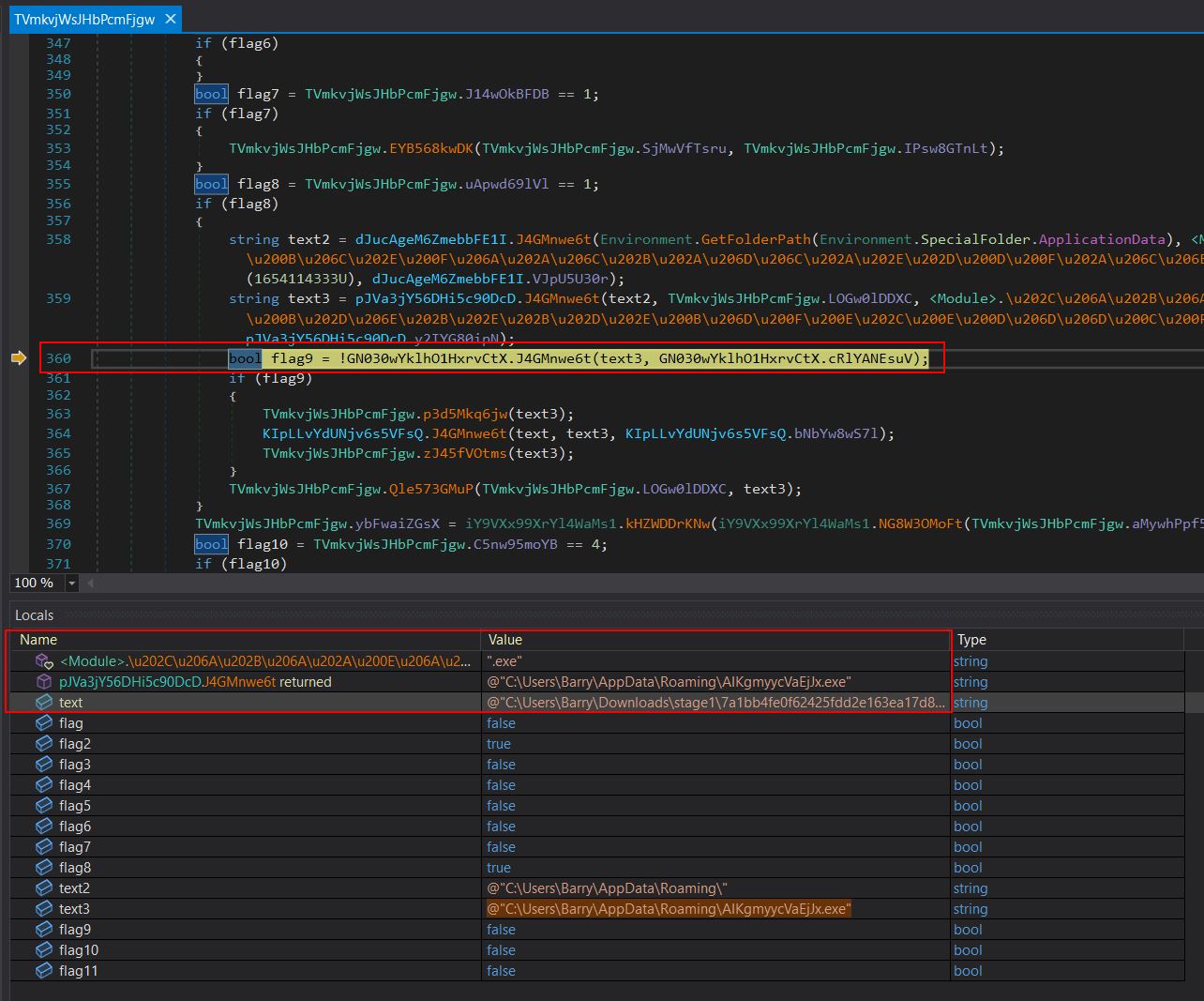Click the variable icon beside flag6

(44, 827)
